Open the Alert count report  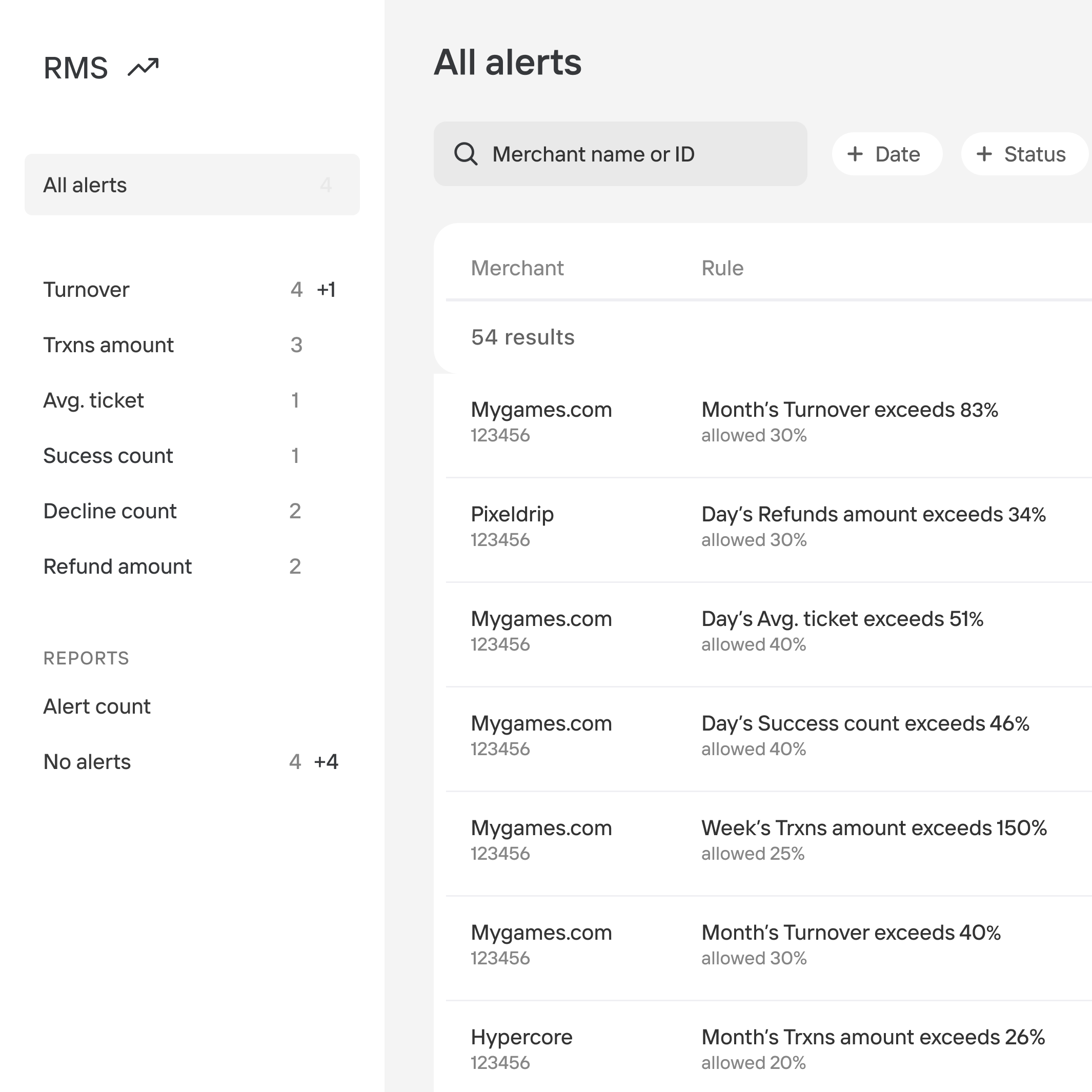(192, 706)
